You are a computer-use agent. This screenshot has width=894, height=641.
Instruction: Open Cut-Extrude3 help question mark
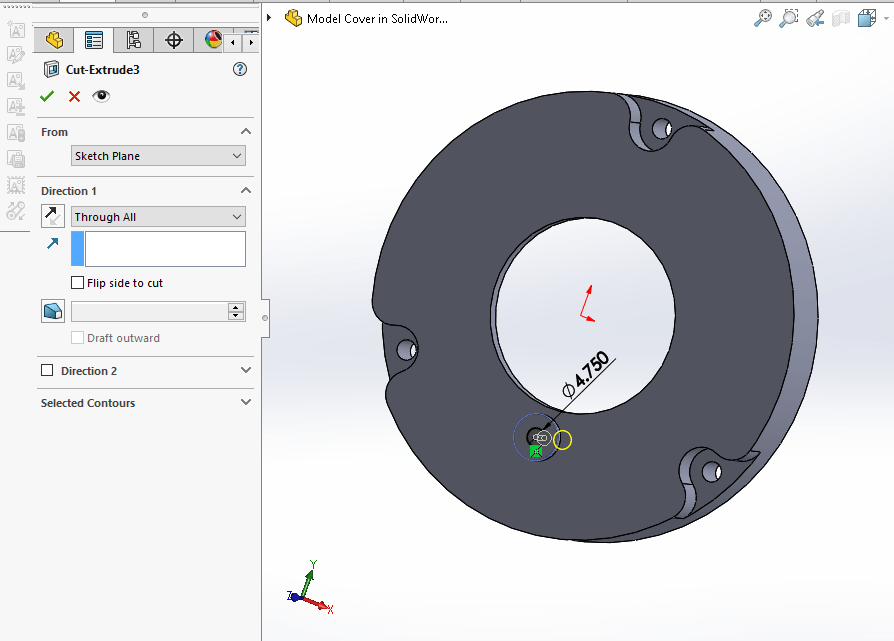(239, 70)
